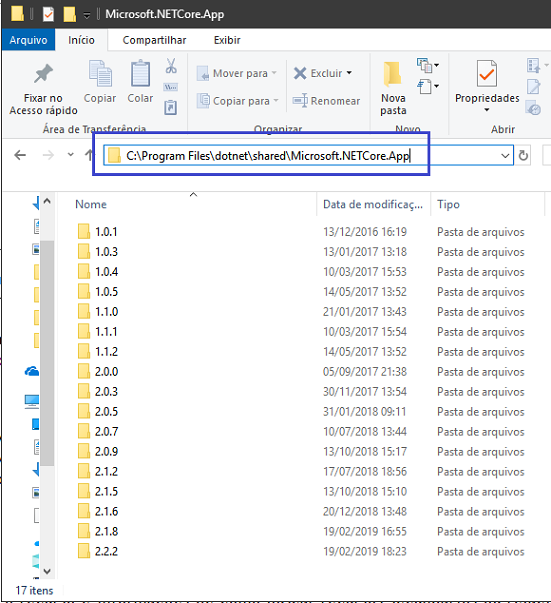
Task: Click the date 13/12/2016 16:19
Action: pos(365,232)
